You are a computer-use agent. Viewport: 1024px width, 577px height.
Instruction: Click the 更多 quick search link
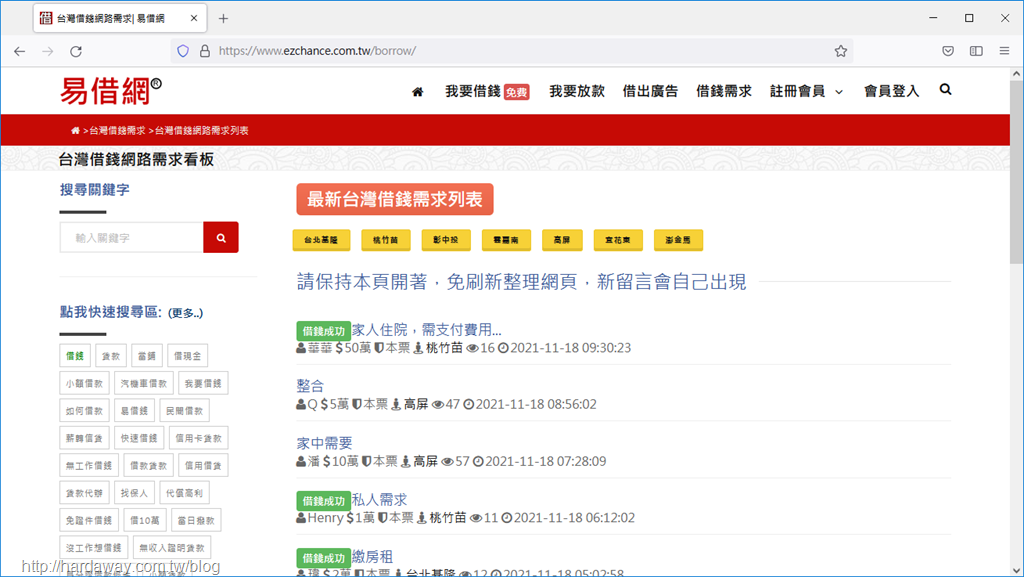click(185, 313)
